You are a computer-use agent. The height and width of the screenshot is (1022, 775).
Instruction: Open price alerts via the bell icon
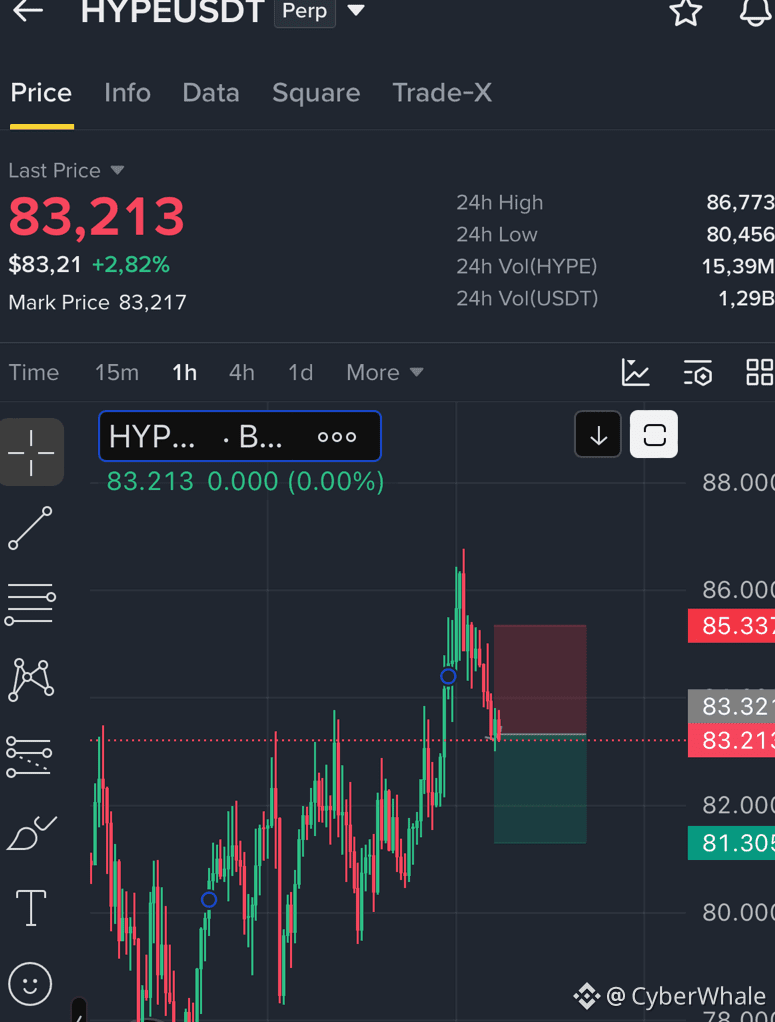pyautogui.click(x=757, y=11)
